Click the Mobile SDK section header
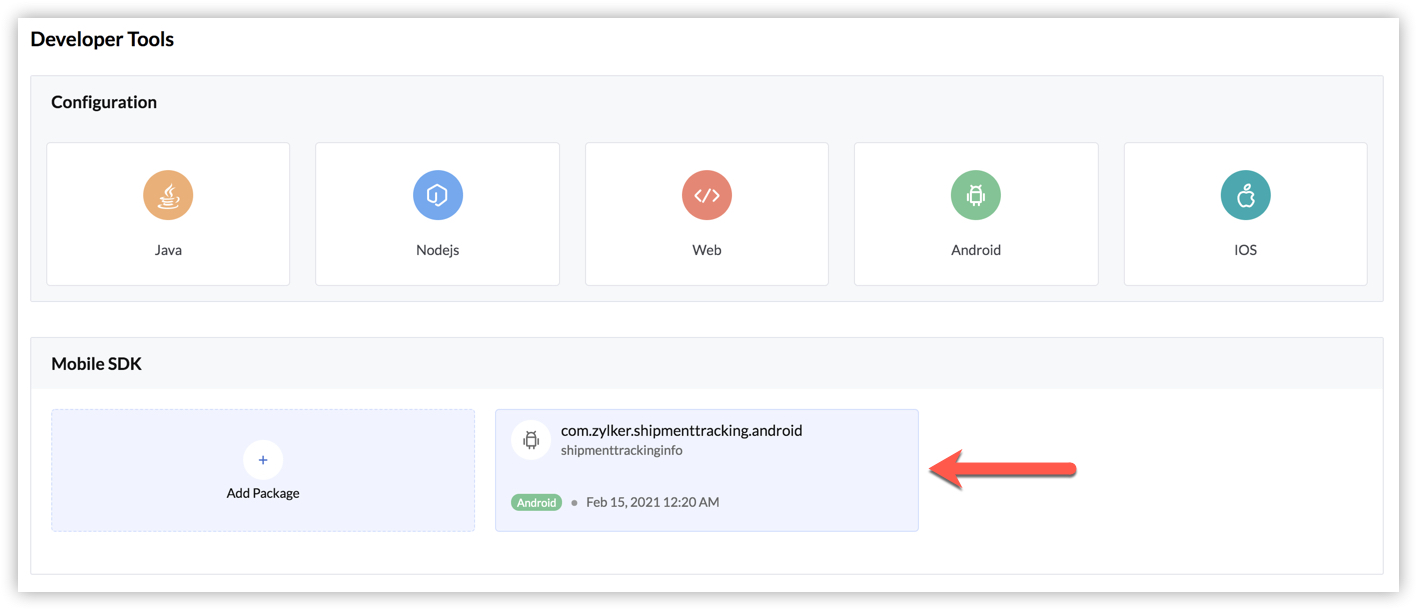The image size is (1417, 610). point(96,364)
